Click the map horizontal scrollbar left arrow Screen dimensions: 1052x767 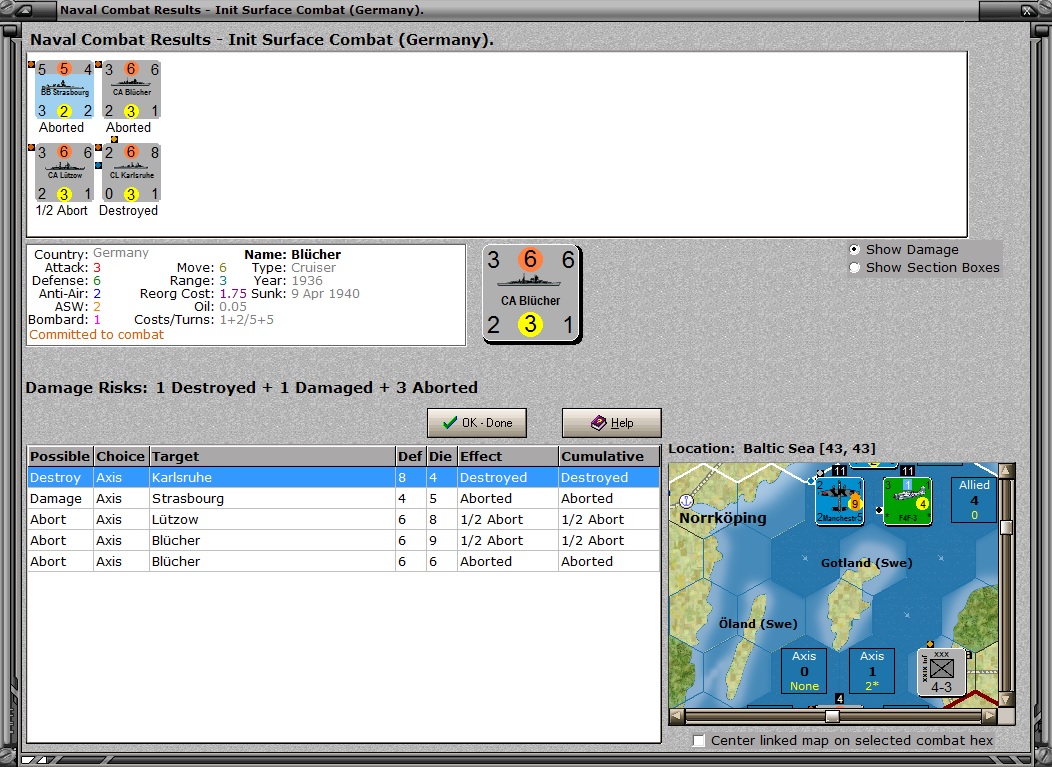677,716
